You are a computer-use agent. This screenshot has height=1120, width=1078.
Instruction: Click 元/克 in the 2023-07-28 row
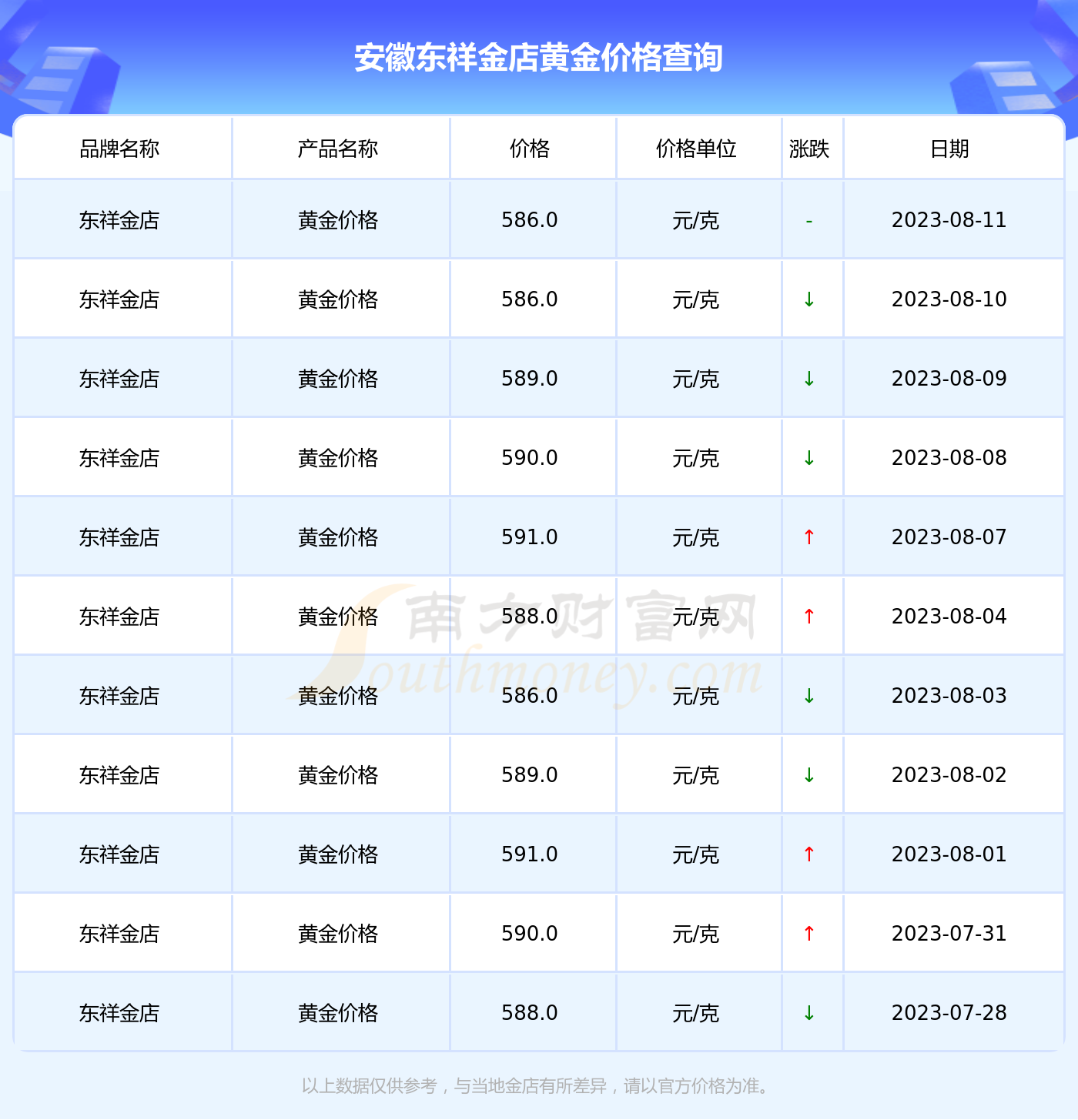pos(696,1014)
